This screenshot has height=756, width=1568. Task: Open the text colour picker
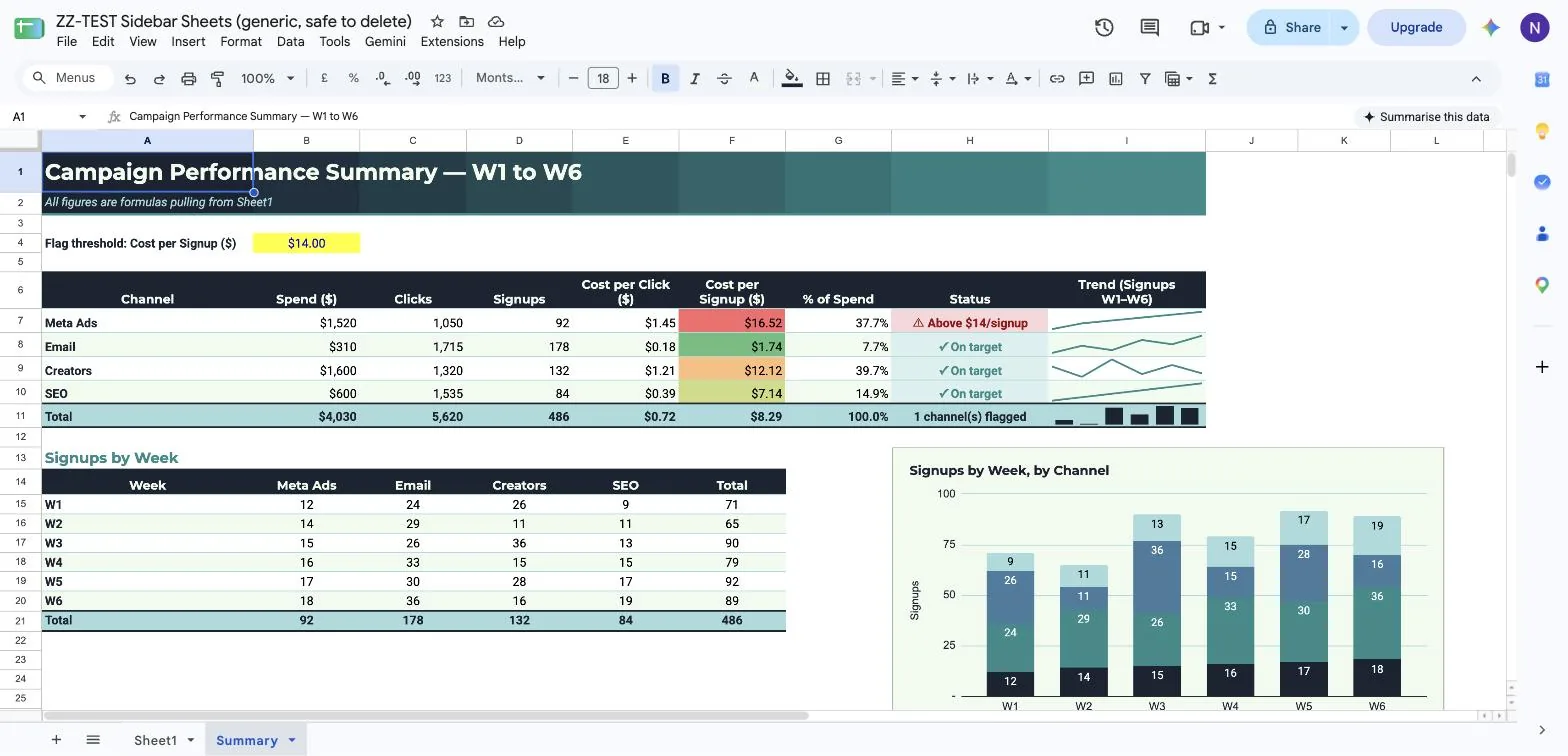tap(754, 78)
